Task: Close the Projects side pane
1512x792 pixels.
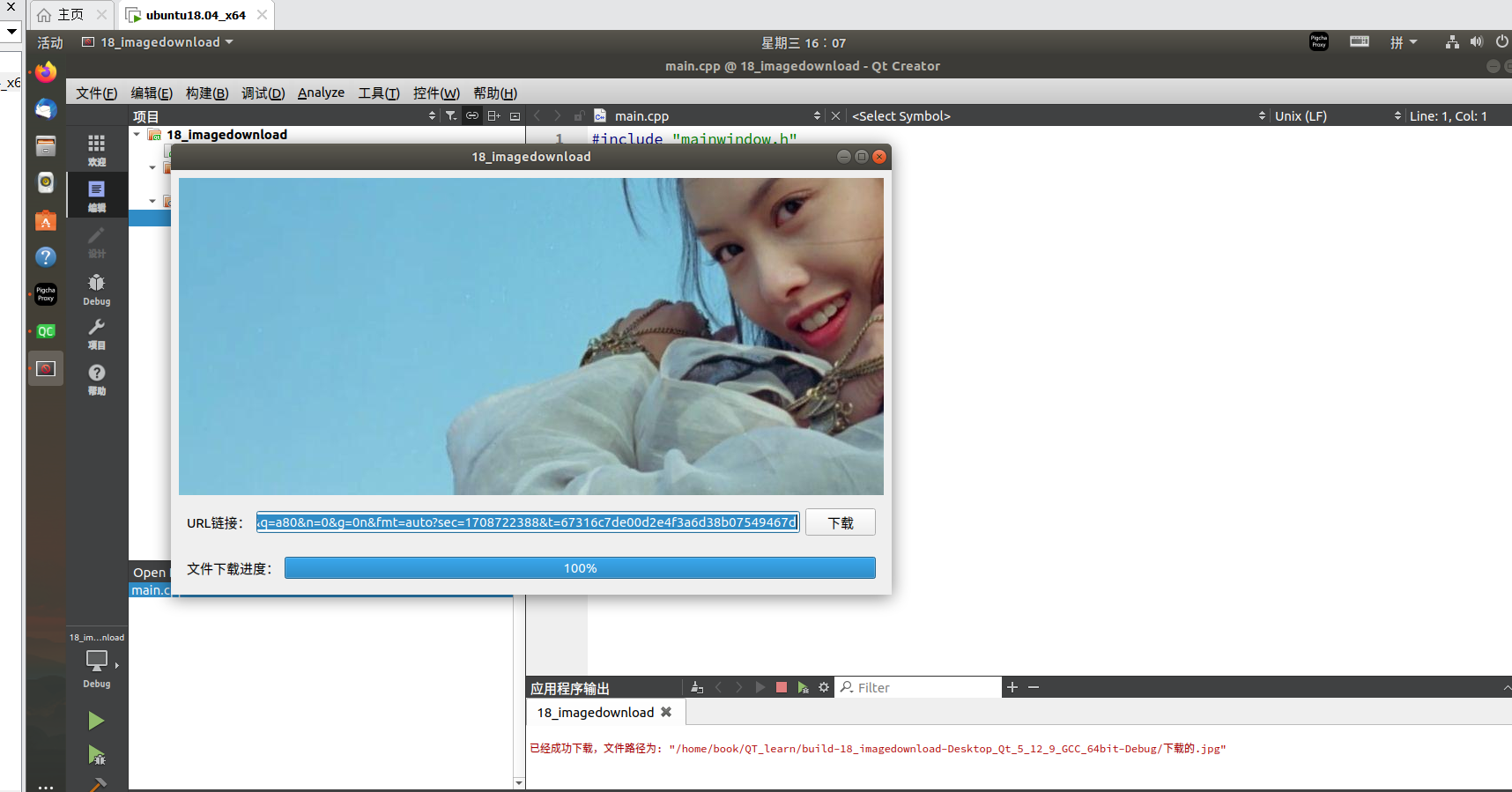Action: pos(515,115)
